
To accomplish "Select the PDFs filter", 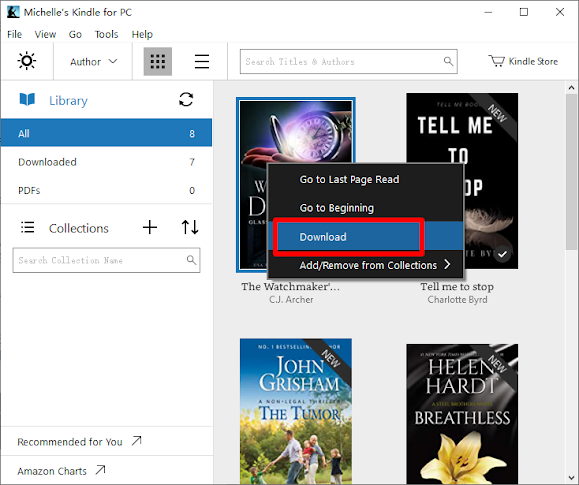I will click(x=106, y=190).
